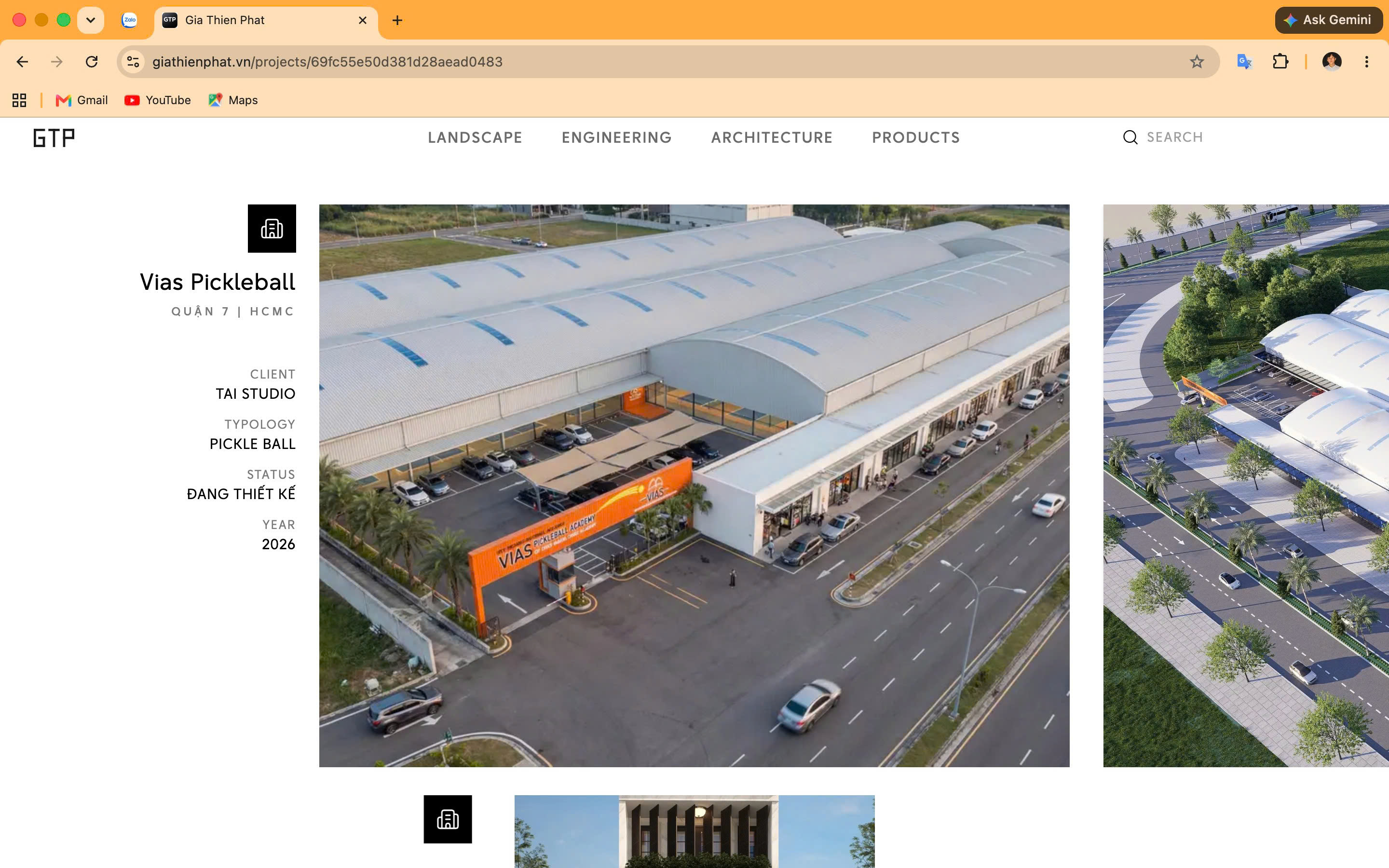Screen dimensions: 1389x868
Task: Open the lower project building image
Action: (x=694, y=831)
